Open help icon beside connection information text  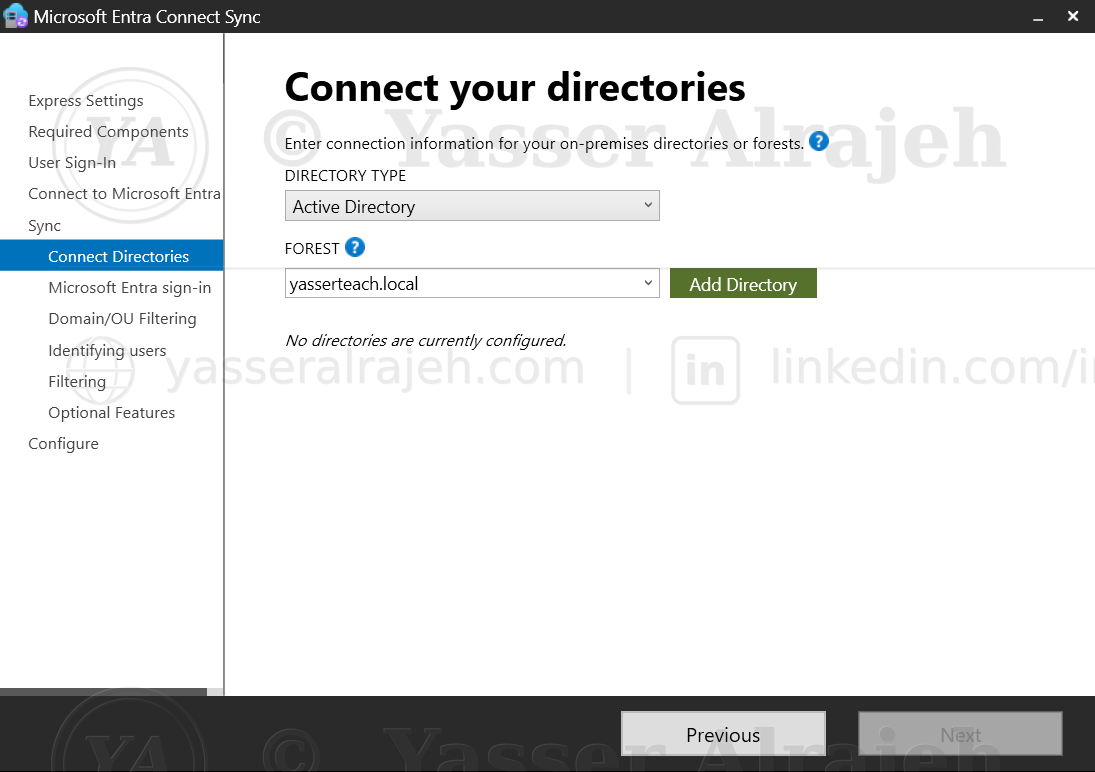coord(818,141)
